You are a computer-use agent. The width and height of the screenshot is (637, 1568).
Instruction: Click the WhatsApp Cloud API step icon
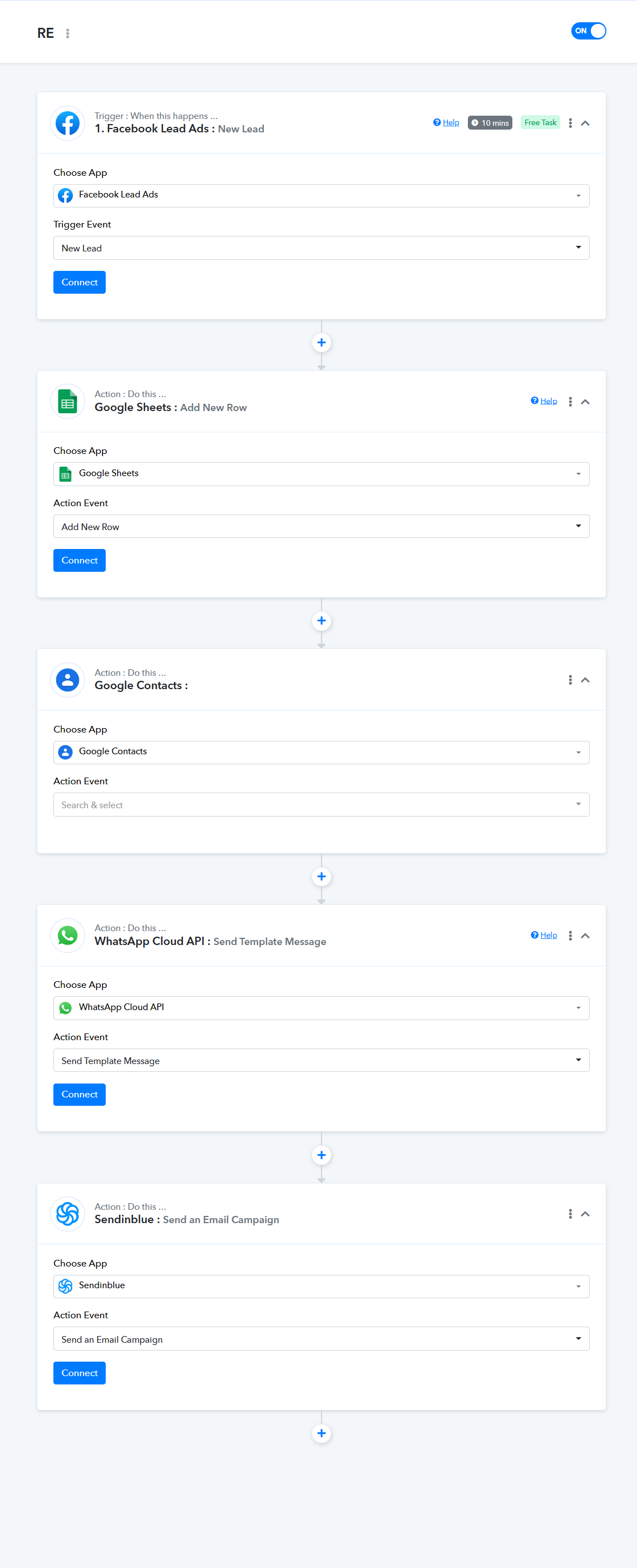[68, 936]
